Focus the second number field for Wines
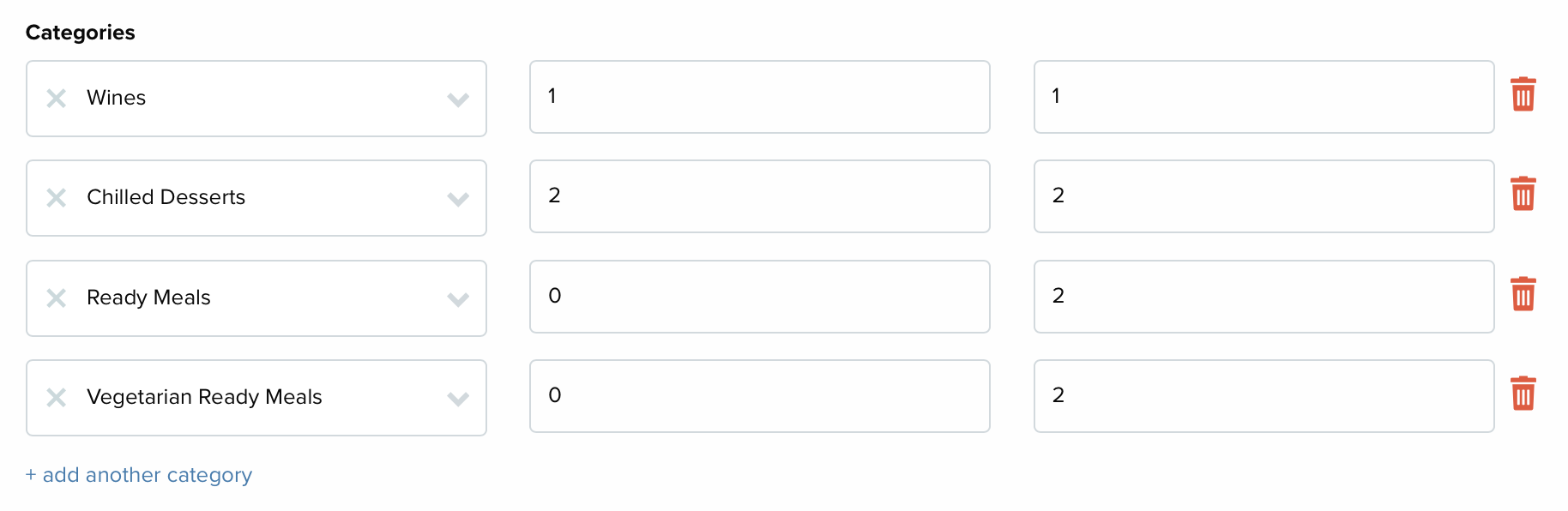The height and width of the screenshot is (511, 1568). pyautogui.click(x=1264, y=97)
